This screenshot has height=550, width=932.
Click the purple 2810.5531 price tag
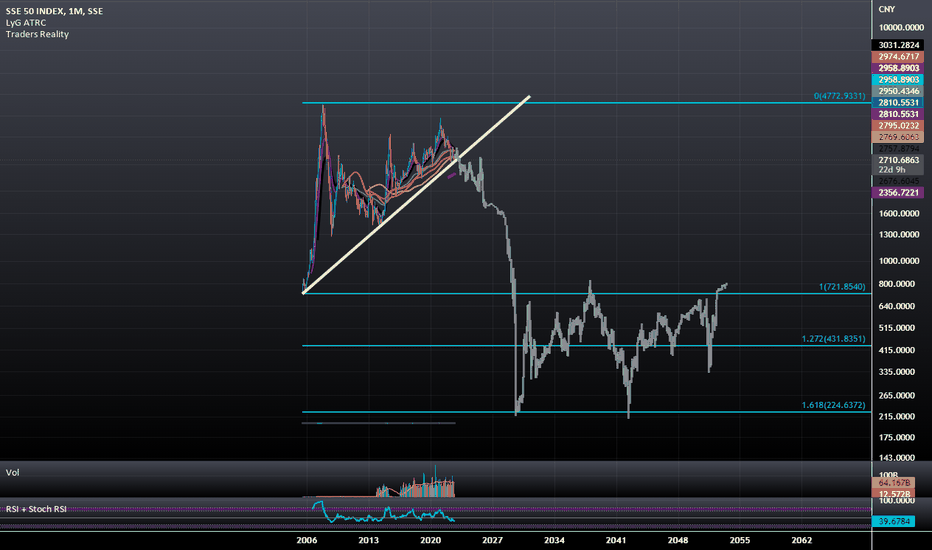coord(898,114)
